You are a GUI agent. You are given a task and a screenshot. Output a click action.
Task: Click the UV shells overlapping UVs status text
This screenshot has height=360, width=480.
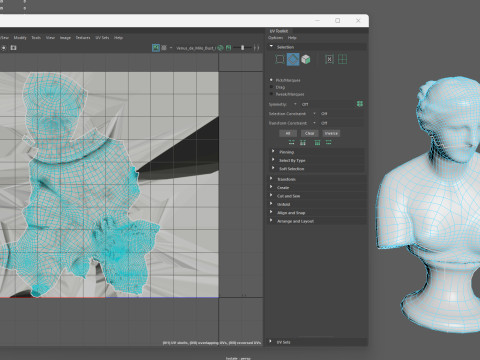(212, 343)
